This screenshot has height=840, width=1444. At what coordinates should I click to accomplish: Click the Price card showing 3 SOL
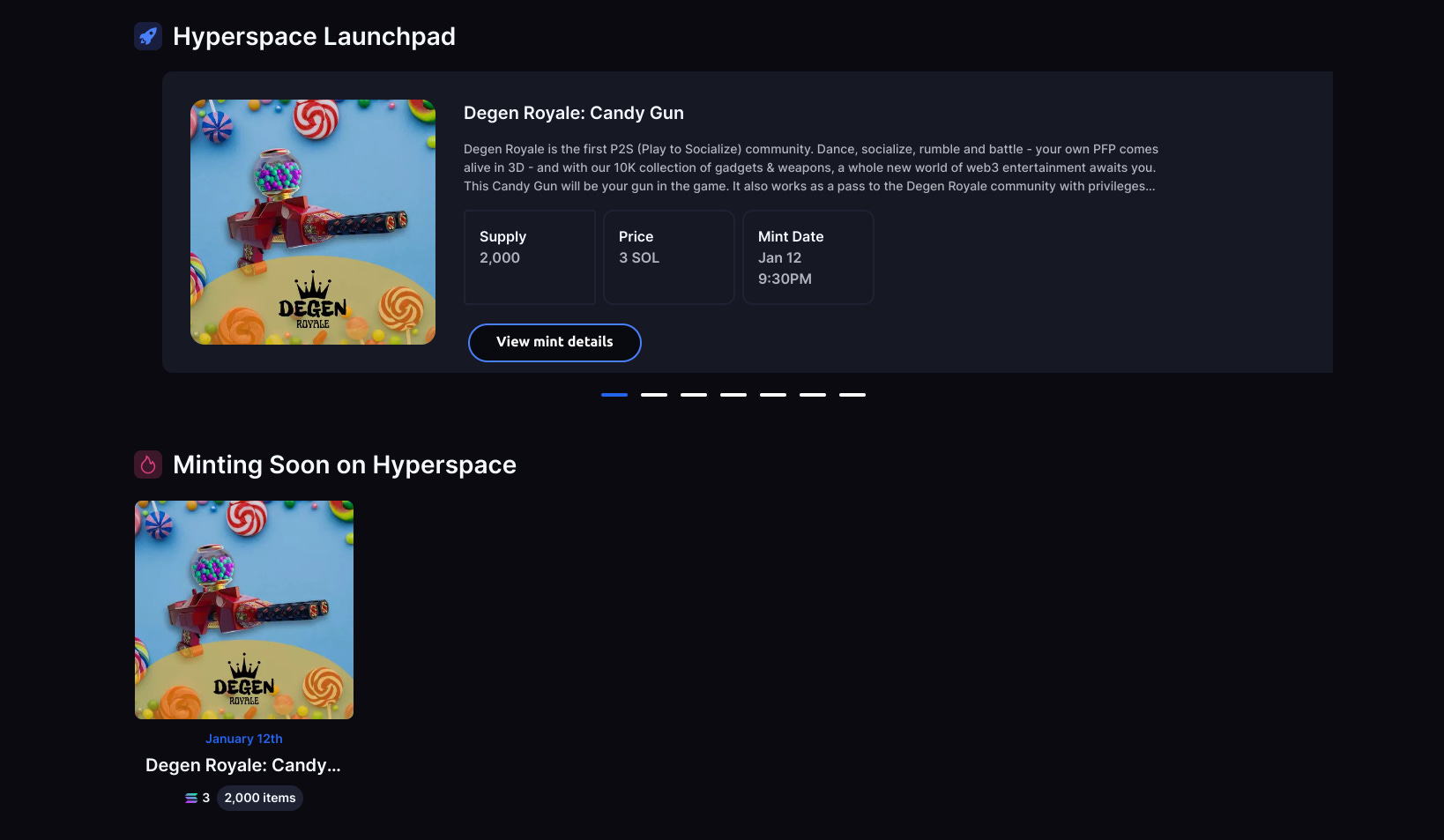669,256
